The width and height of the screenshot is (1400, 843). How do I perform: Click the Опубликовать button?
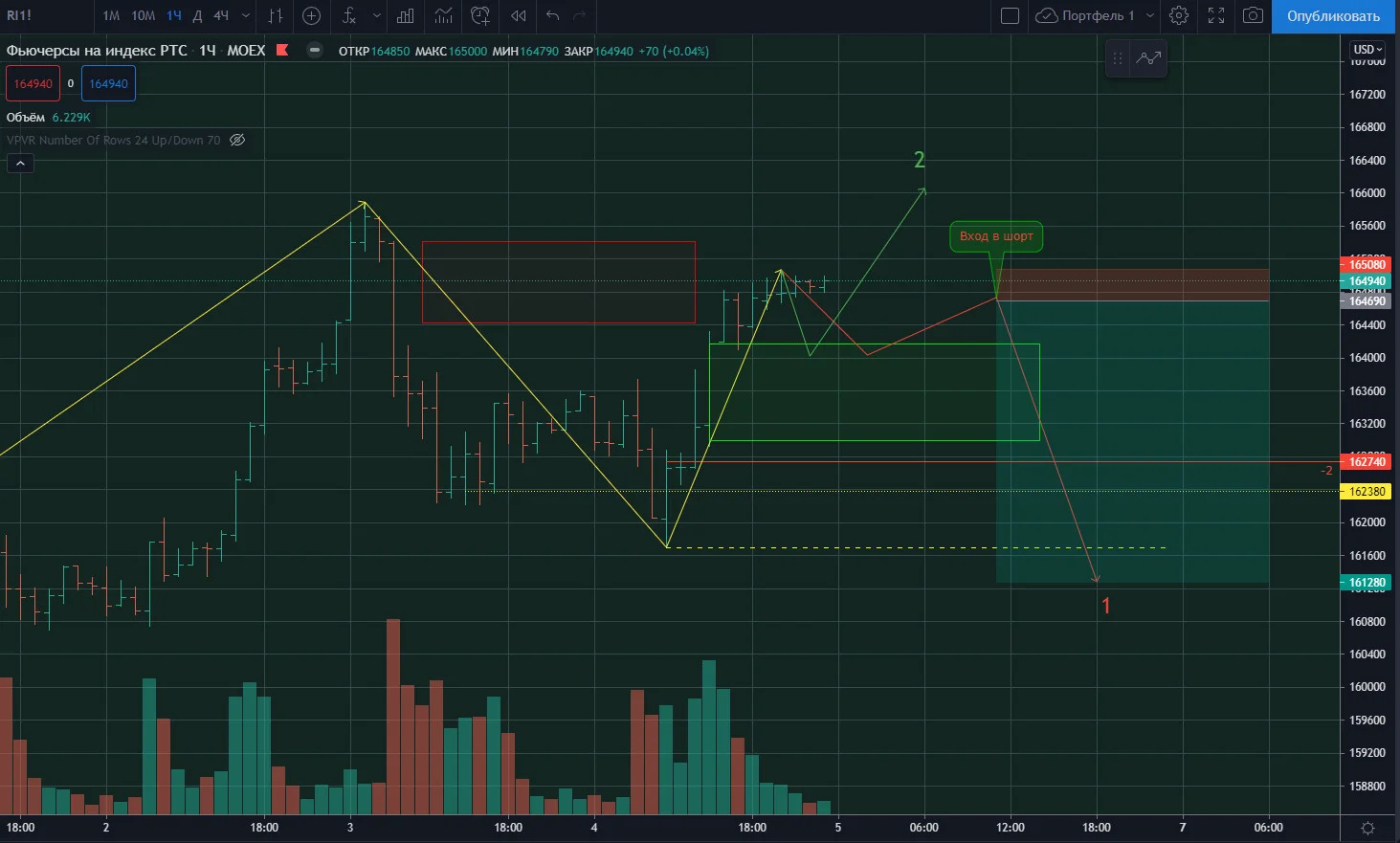[x=1333, y=16]
